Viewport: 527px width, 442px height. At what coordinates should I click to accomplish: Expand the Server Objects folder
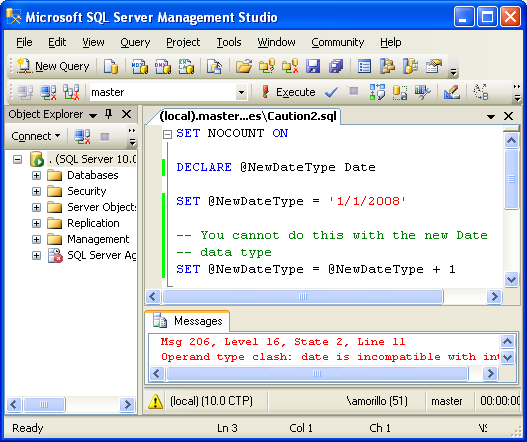pyautogui.click(x=36, y=207)
